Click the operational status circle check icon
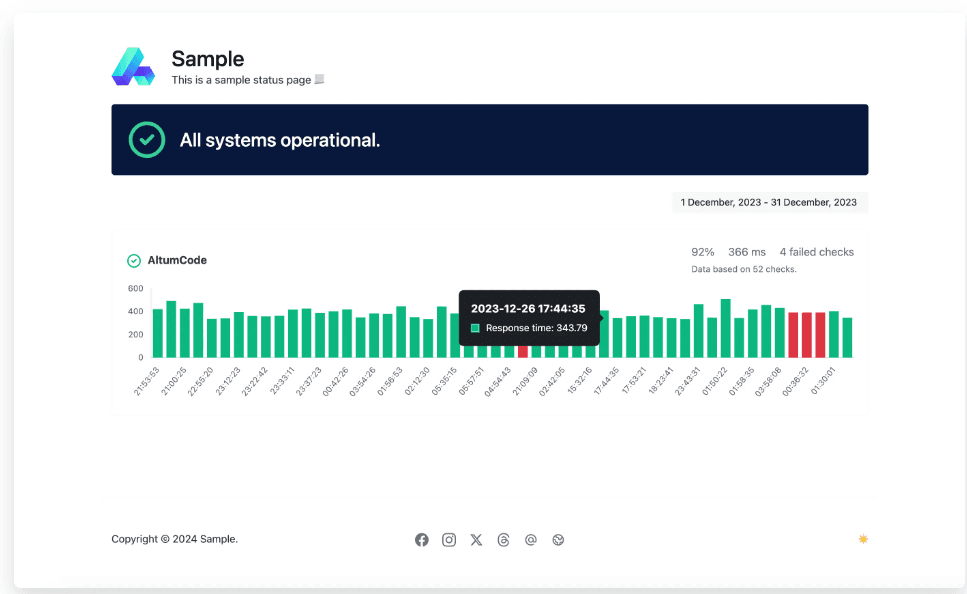The width and height of the screenshot is (967, 594). click(x=147, y=140)
